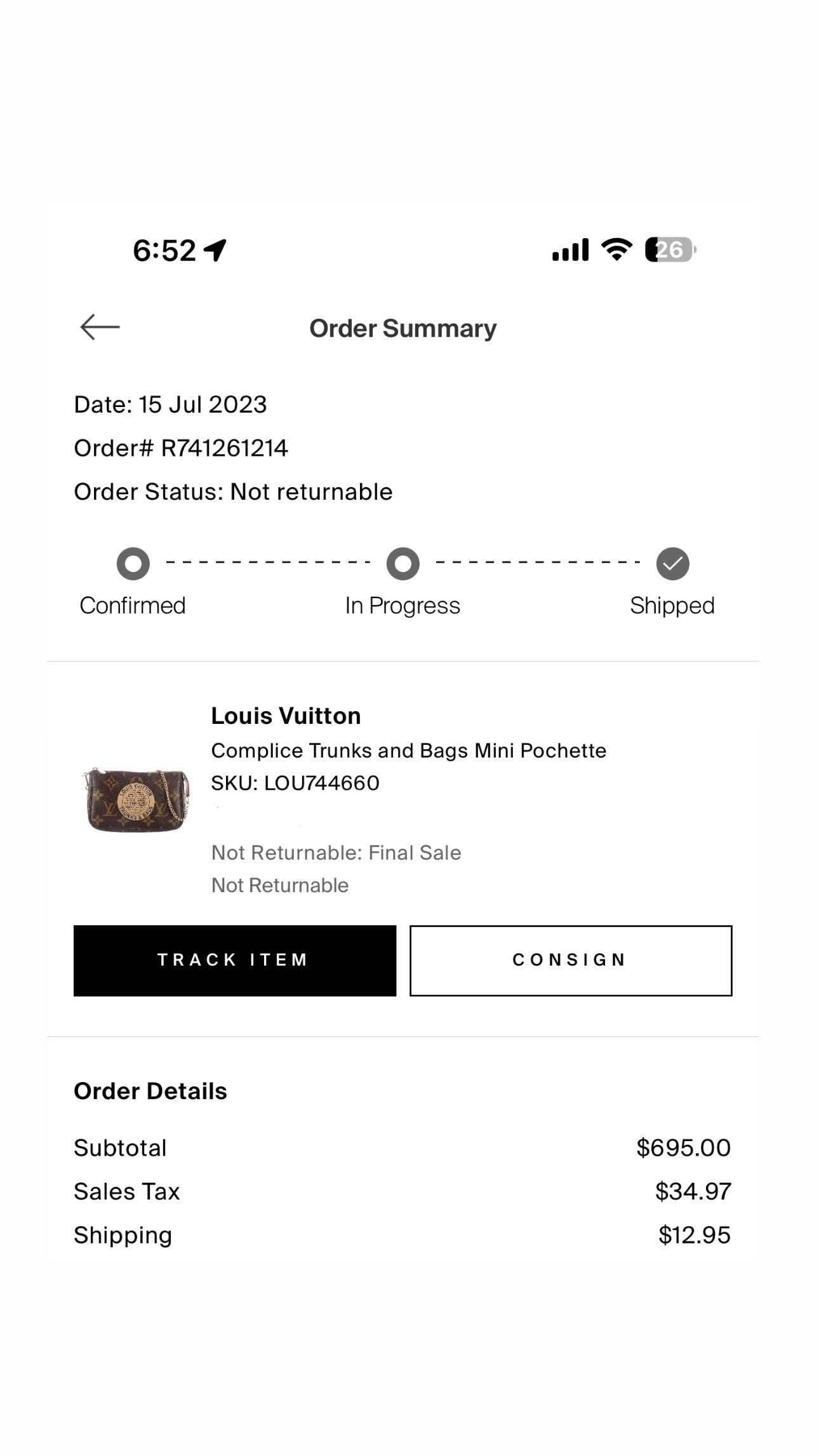Click the Not Returnable: Final Sale notice

(336, 853)
